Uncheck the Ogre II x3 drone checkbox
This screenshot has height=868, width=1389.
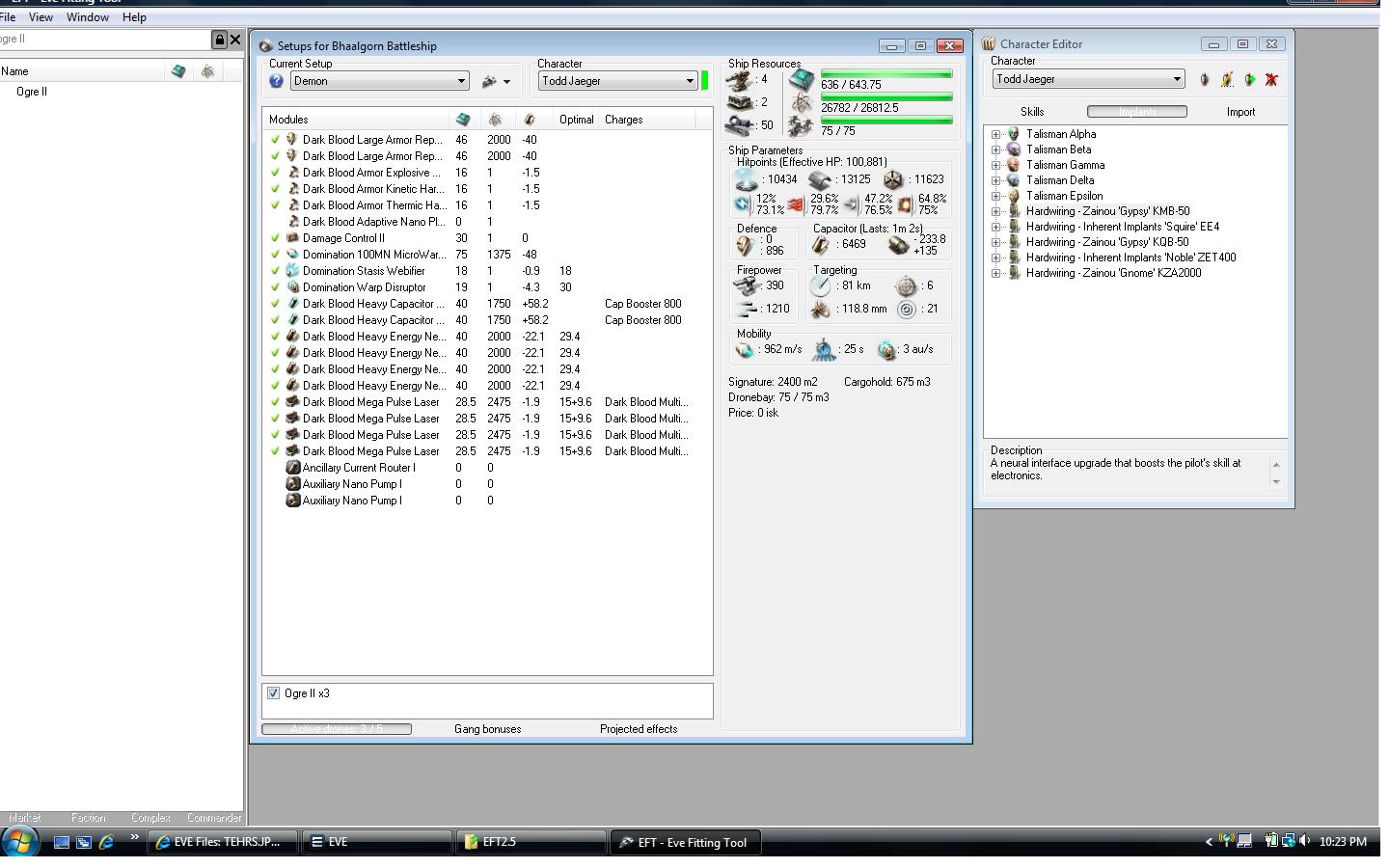coord(274,693)
